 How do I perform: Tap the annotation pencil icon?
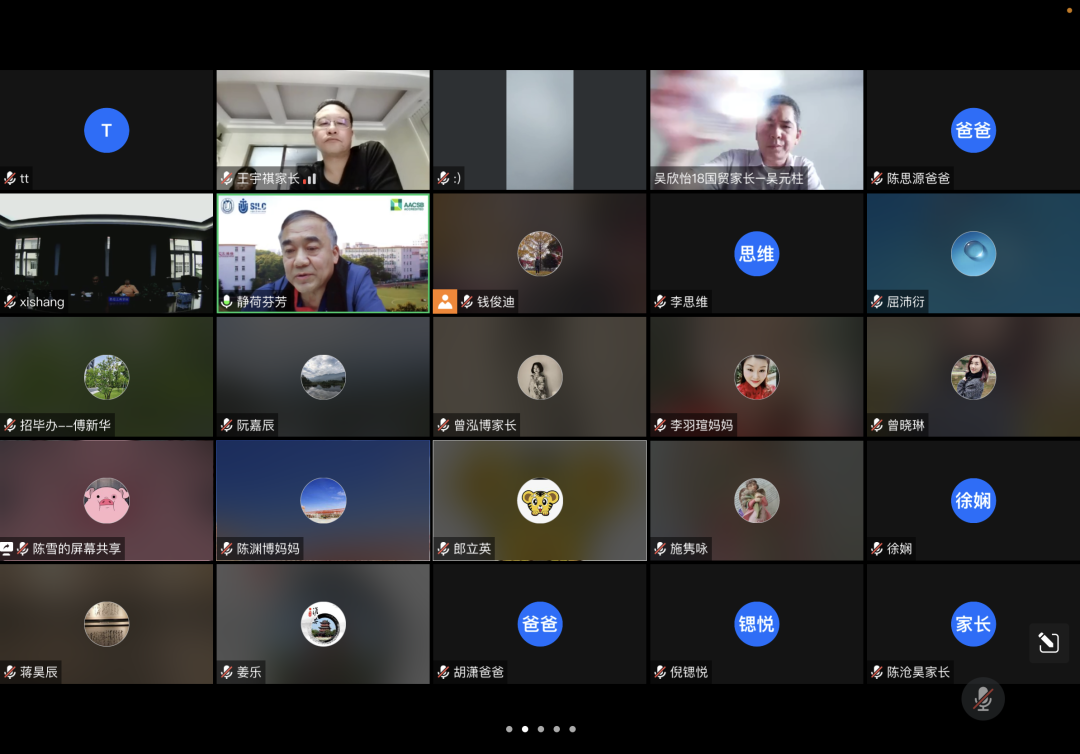point(1048,643)
